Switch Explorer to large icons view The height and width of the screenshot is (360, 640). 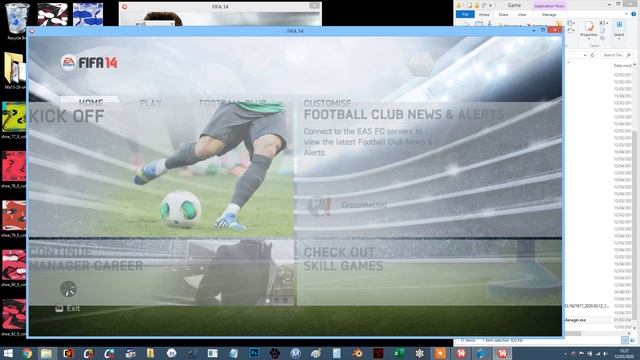[632, 340]
